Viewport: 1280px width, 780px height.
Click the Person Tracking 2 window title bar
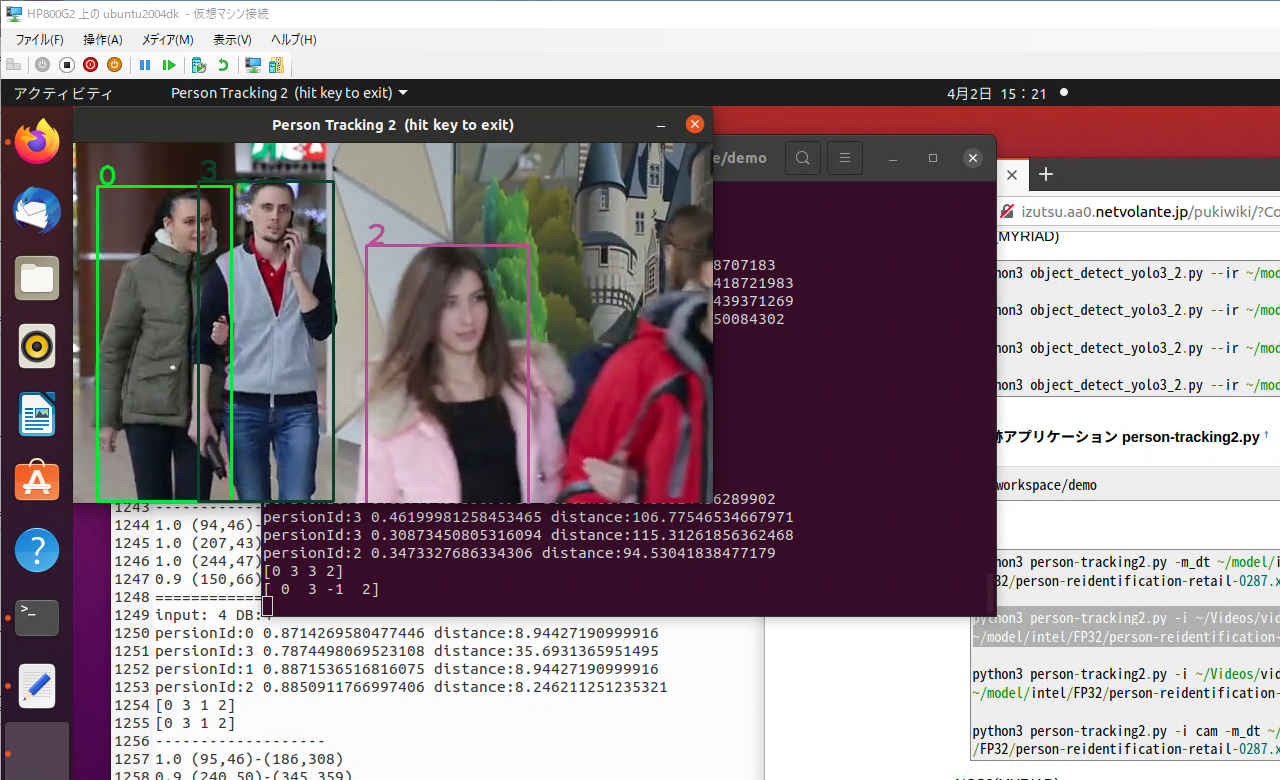click(393, 125)
